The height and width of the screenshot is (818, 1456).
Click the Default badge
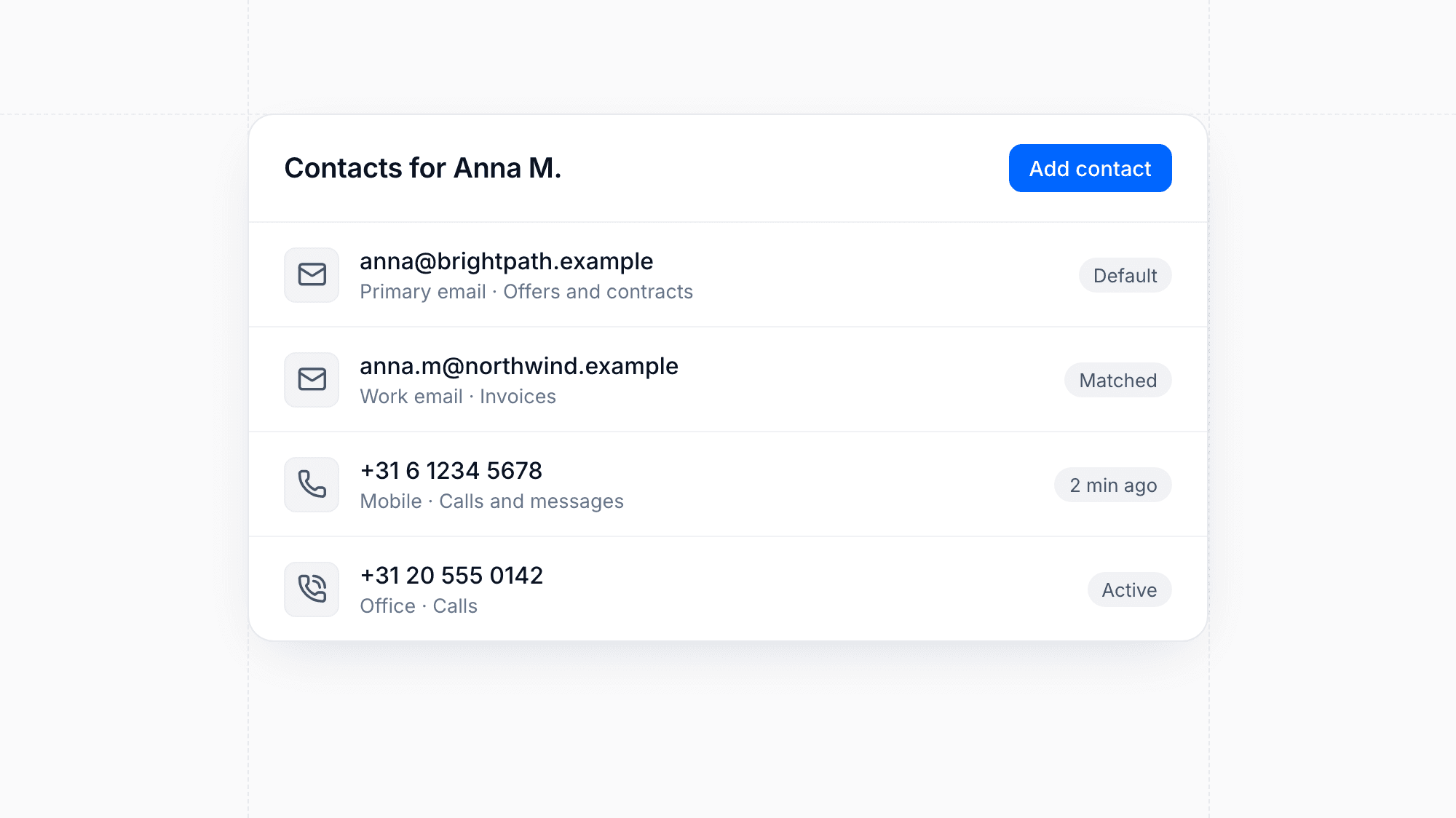coord(1125,275)
